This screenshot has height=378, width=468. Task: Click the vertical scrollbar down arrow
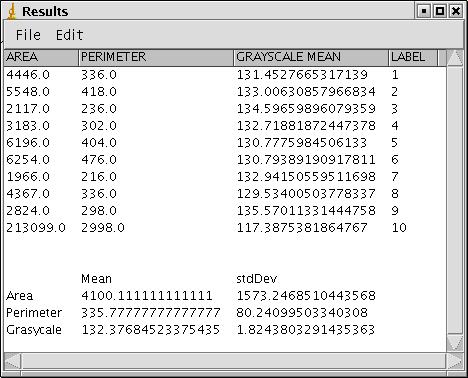tap(455, 343)
